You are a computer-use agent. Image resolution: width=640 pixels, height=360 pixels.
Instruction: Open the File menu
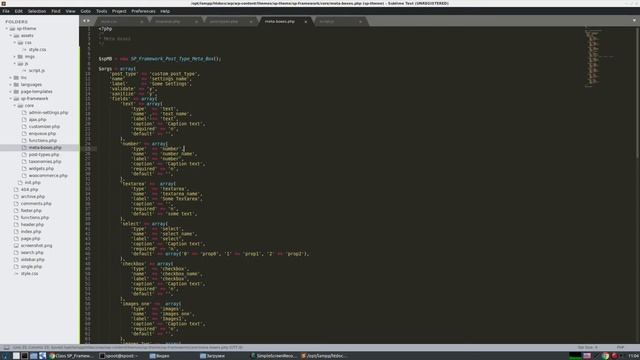[x=6, y=11]
